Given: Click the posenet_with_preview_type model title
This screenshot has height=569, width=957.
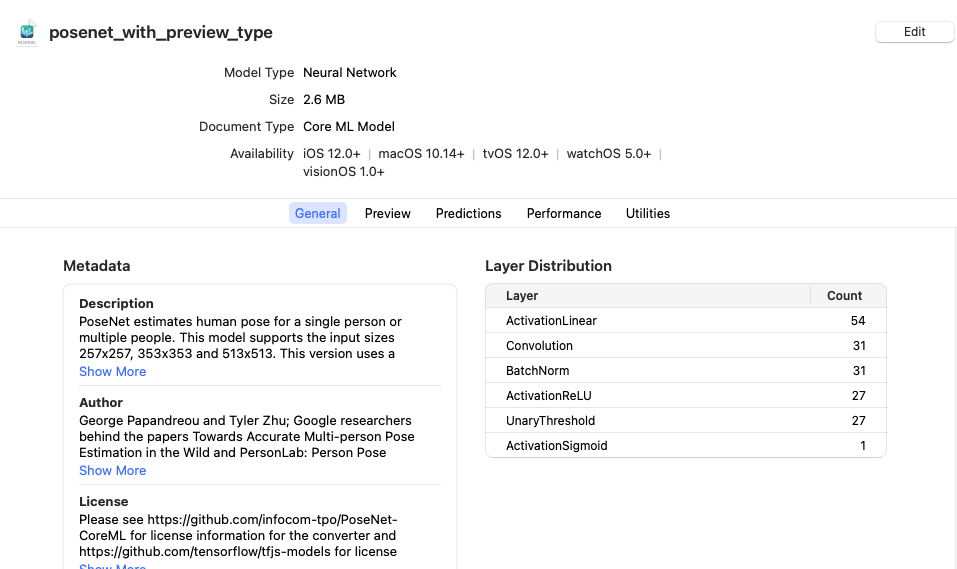Looking at the screenshot, I should [161, 32].
